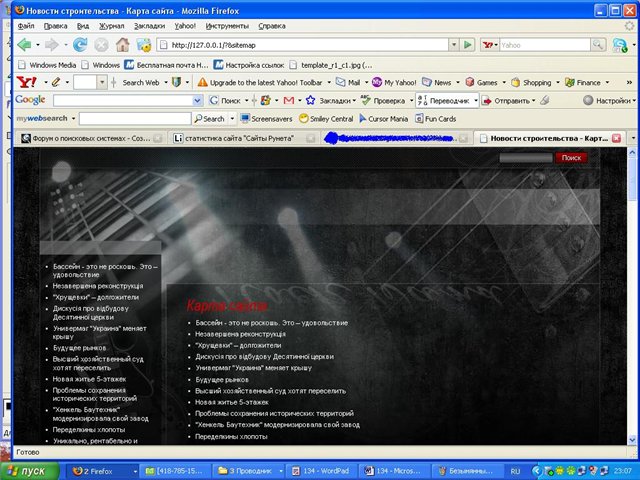
Task: Open Finance in the Yahoo toolbar
Action: coord(583,82)
